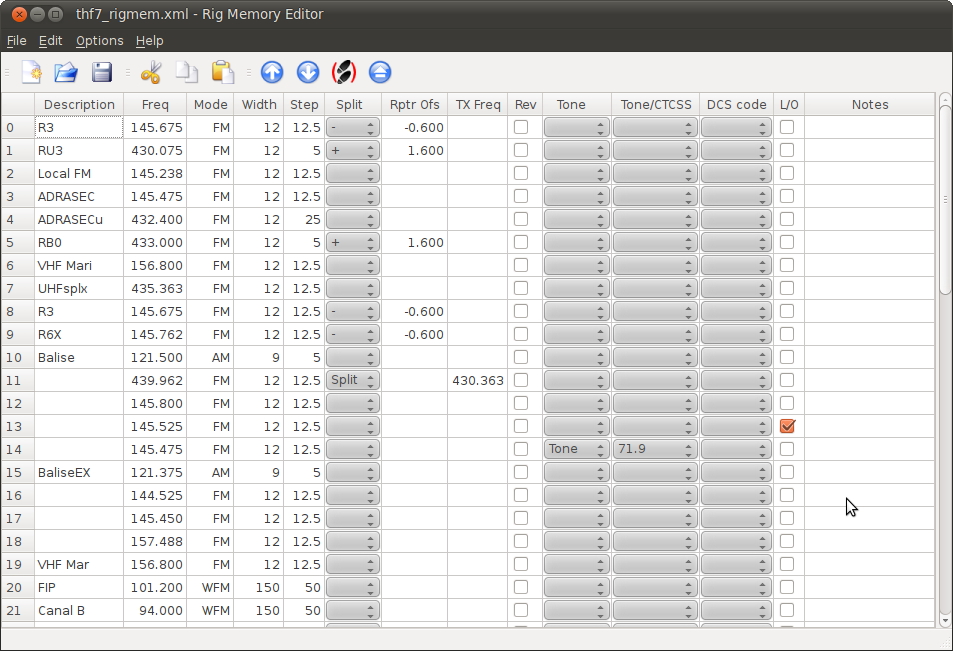Create a new rig memory file
953x651 pixels.
pyautogui.click(x=30, y=72)
